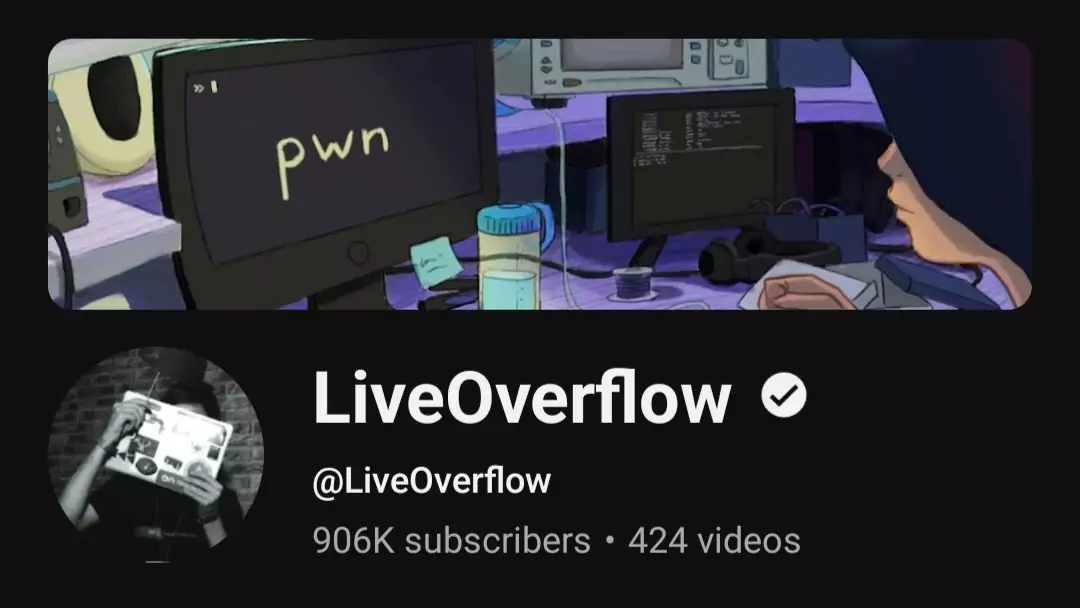Click the oscilloscope device at banner top

pos(645,65)
